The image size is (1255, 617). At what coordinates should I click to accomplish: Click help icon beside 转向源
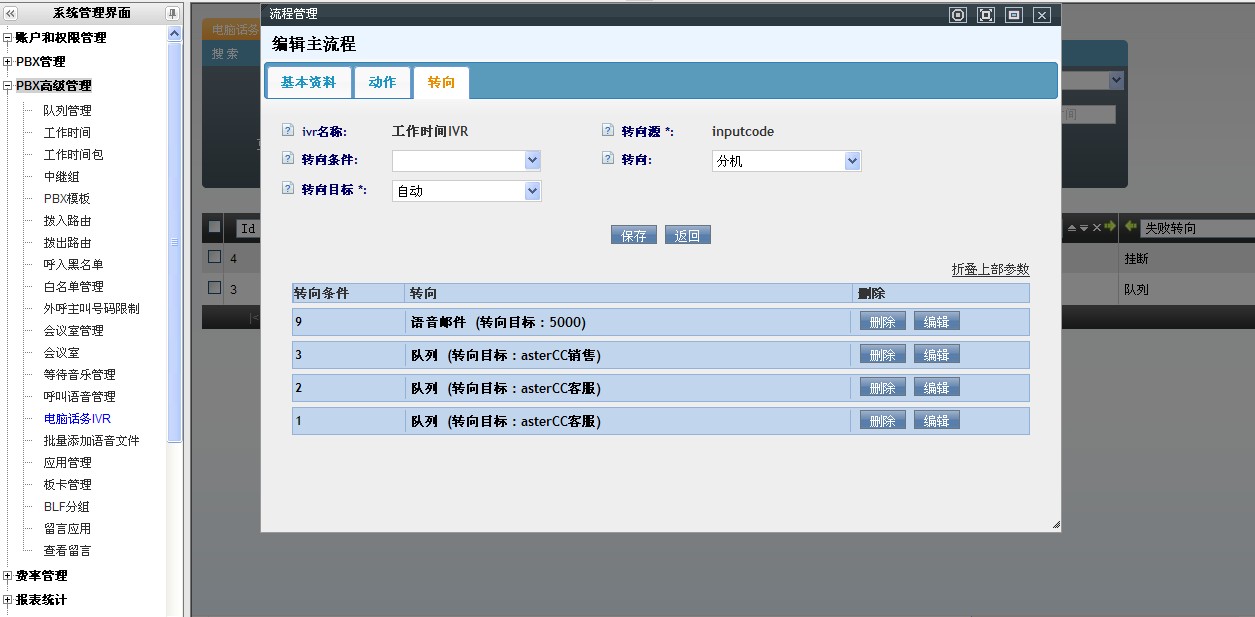[x=607, y=131]
